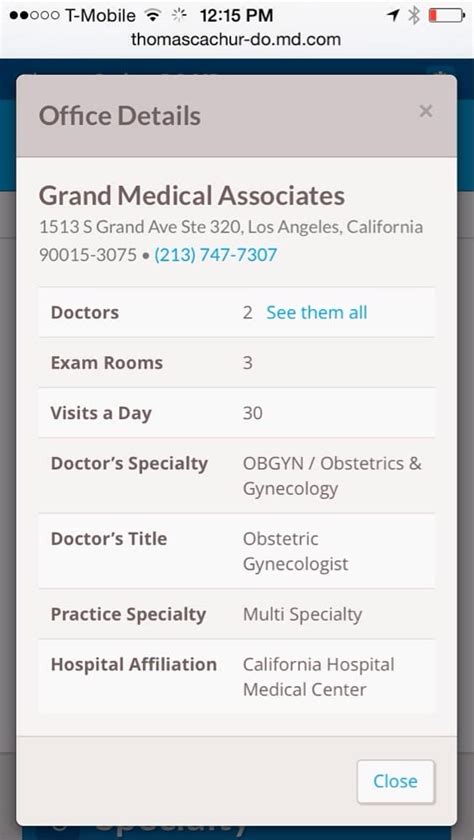
Task: Open the See them all doctors link
Action: [317, 312]
